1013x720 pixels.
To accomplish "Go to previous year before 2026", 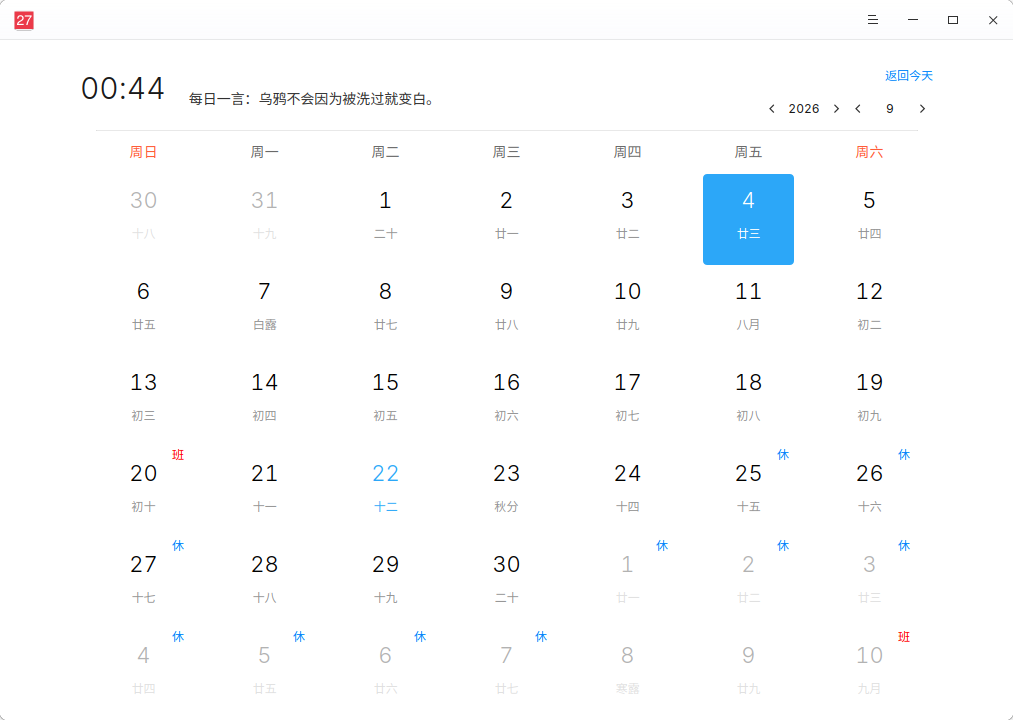I will 771,109.
